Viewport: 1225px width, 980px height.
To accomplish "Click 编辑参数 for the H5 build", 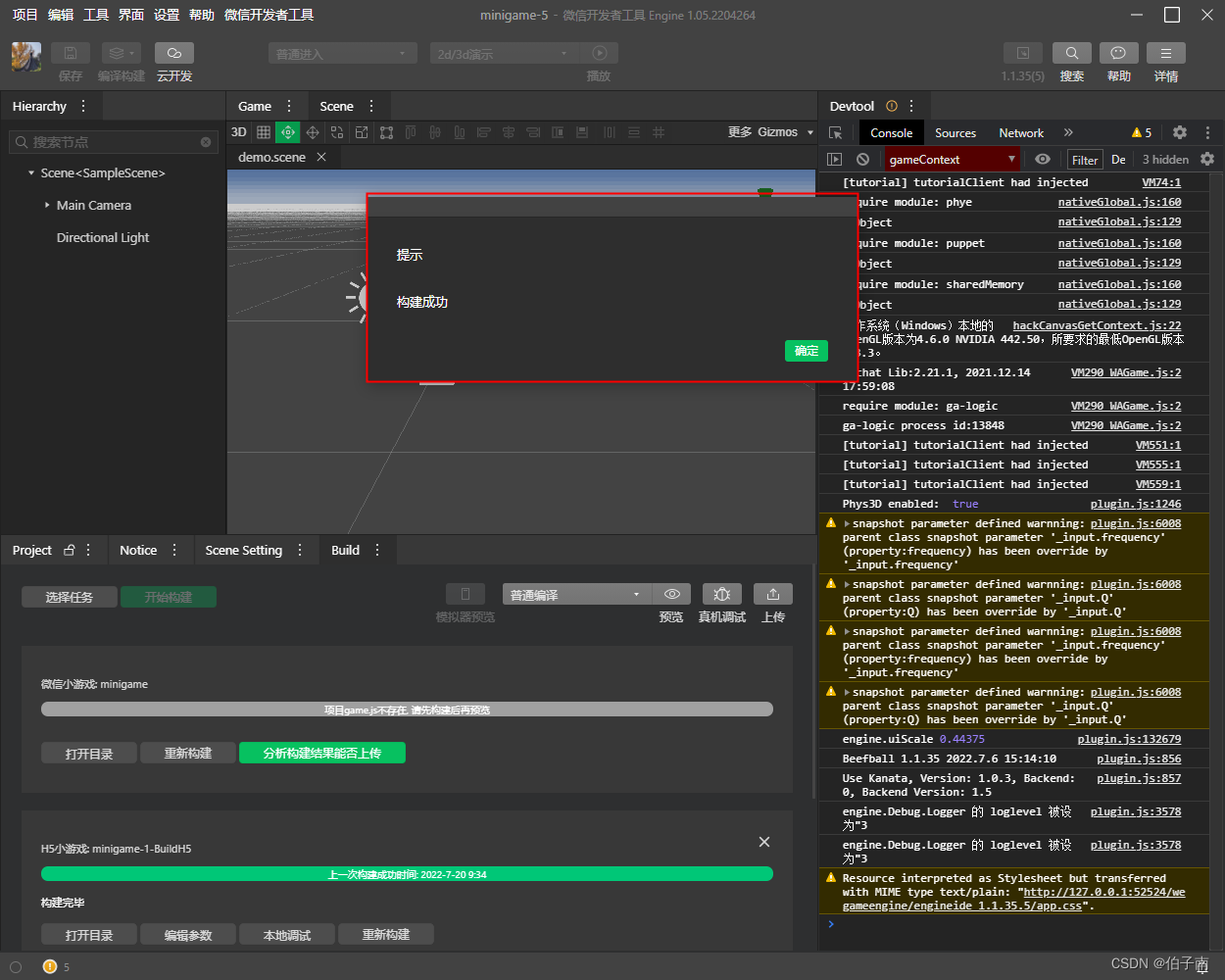I will [x=188, y=934].
